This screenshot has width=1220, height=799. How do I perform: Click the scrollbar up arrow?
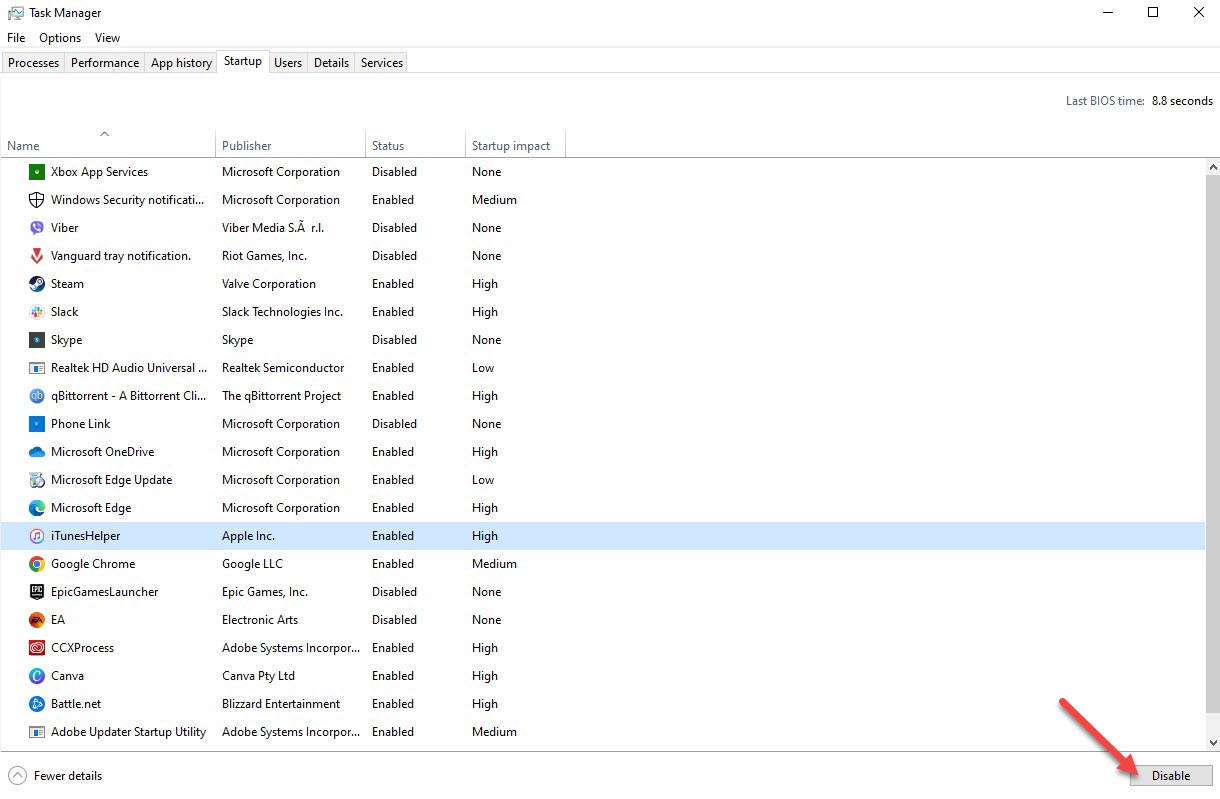(x=1213, y=167)
